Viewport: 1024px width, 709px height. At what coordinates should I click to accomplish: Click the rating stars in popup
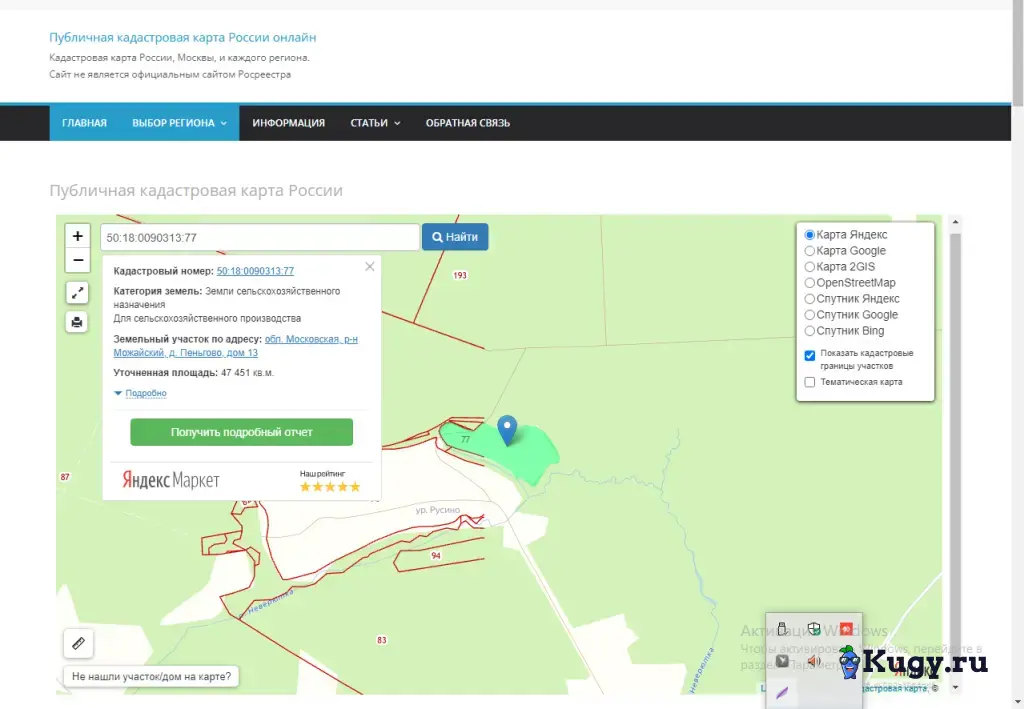click(x=330, y=486)
